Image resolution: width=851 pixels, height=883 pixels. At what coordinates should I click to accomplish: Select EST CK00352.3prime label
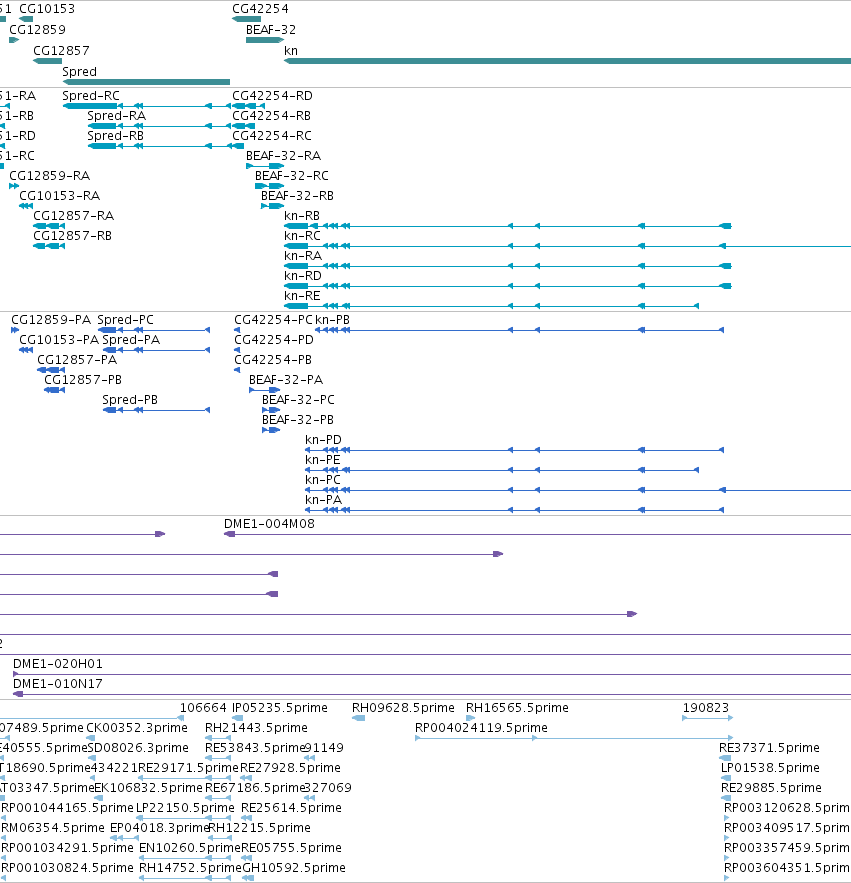(x=137, y=728)
